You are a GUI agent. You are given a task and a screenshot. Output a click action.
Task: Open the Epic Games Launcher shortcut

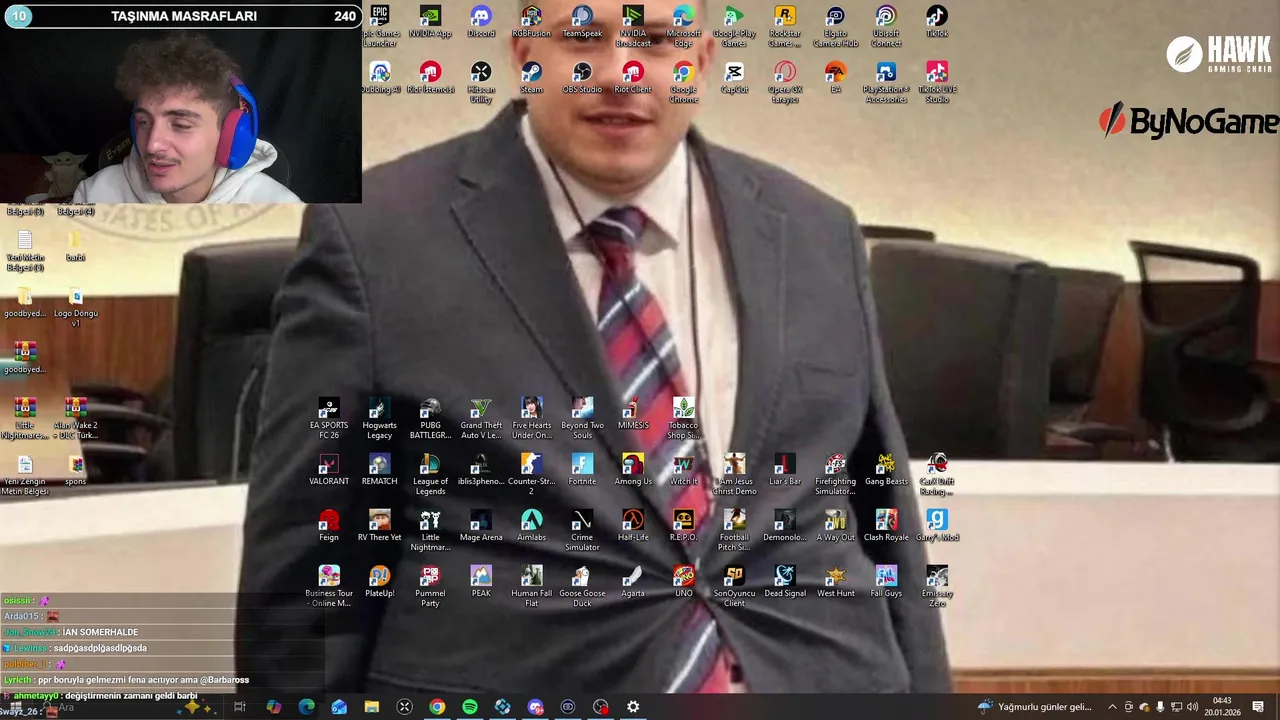pyautogui.click(x=380, y=26)
